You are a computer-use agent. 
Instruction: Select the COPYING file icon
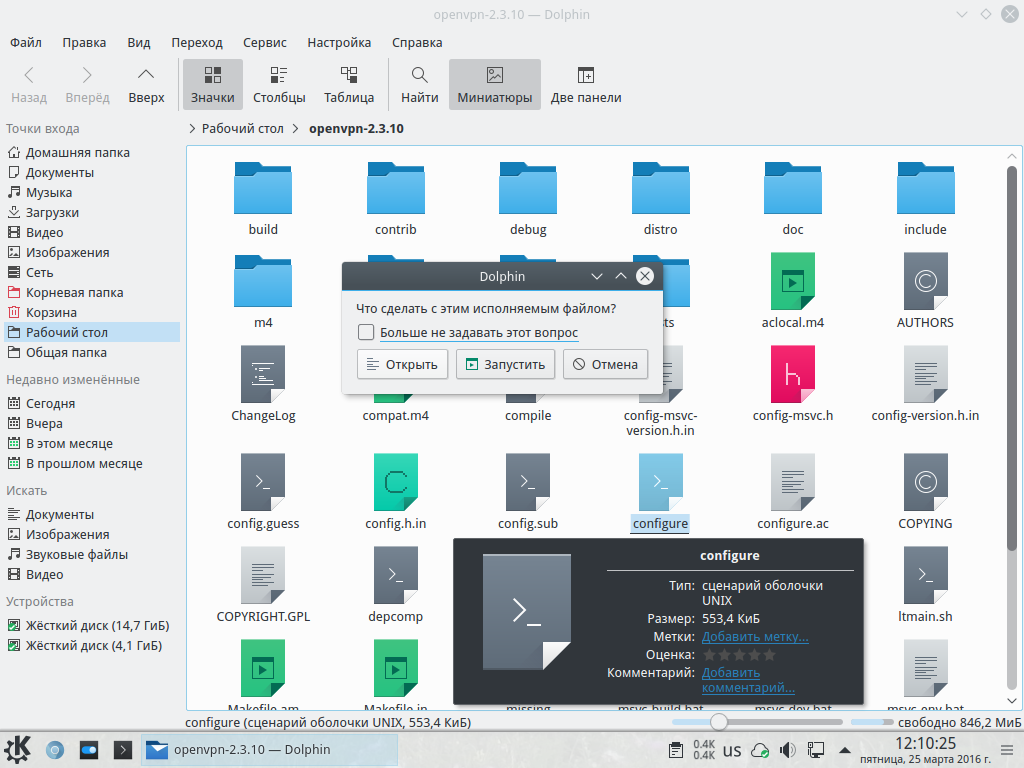pyautogui.click(x=925, y=482)
